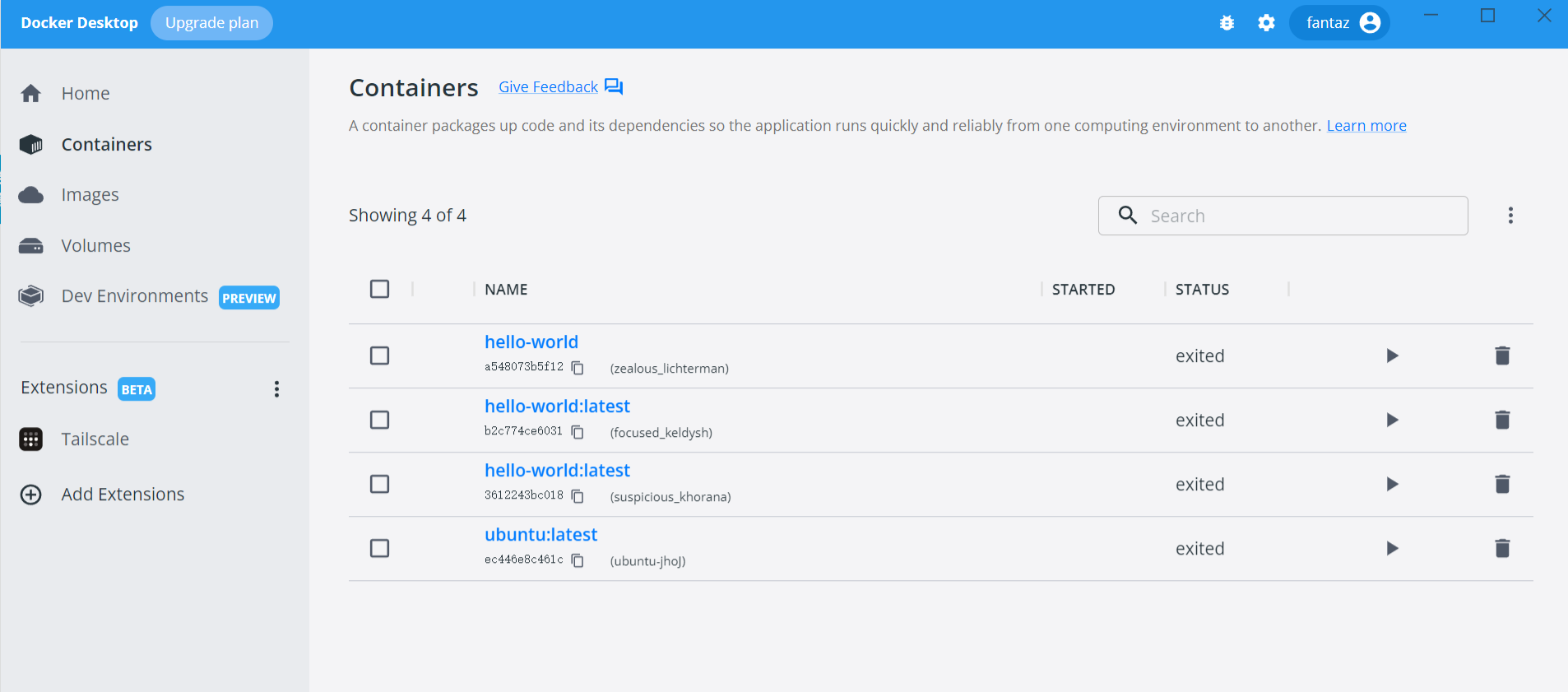Click Add Extensions

[x=123, y=495]
